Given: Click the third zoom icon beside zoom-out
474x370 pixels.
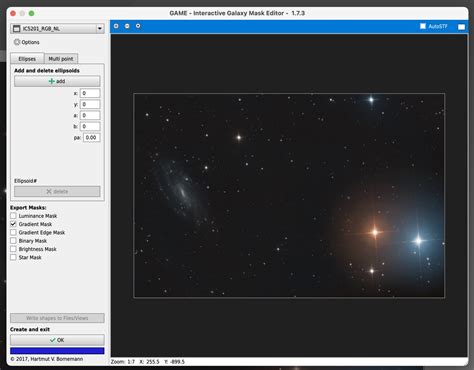Looking at the screenshot, I should (138, 26).
